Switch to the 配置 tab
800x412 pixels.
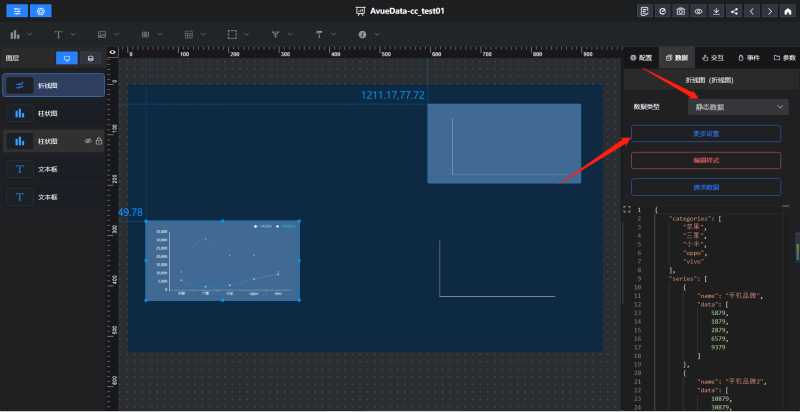pos(641,58)
